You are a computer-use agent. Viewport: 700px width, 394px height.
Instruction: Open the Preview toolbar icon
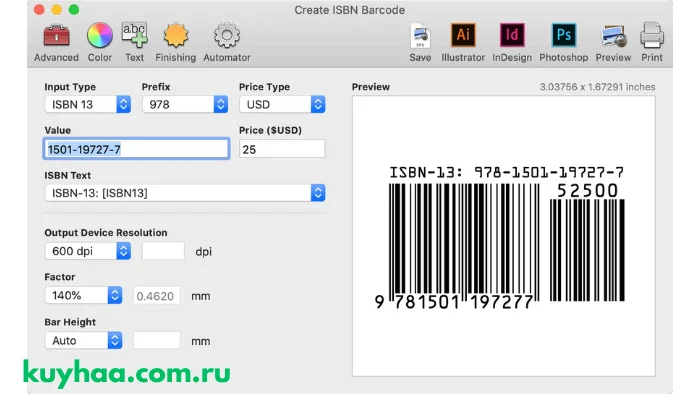(613, 36)
